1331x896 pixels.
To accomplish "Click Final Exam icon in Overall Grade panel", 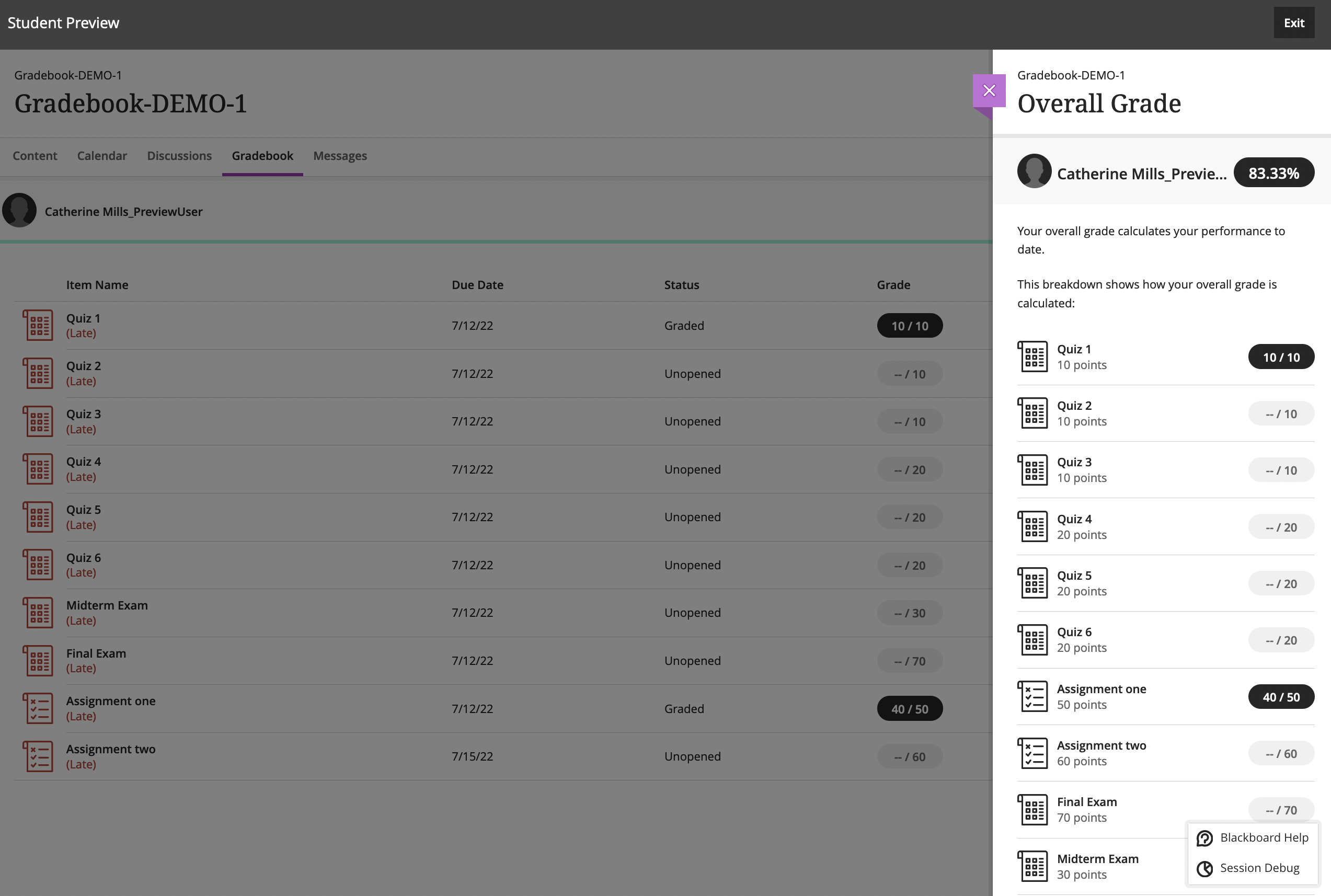I will click(1032, 810).
